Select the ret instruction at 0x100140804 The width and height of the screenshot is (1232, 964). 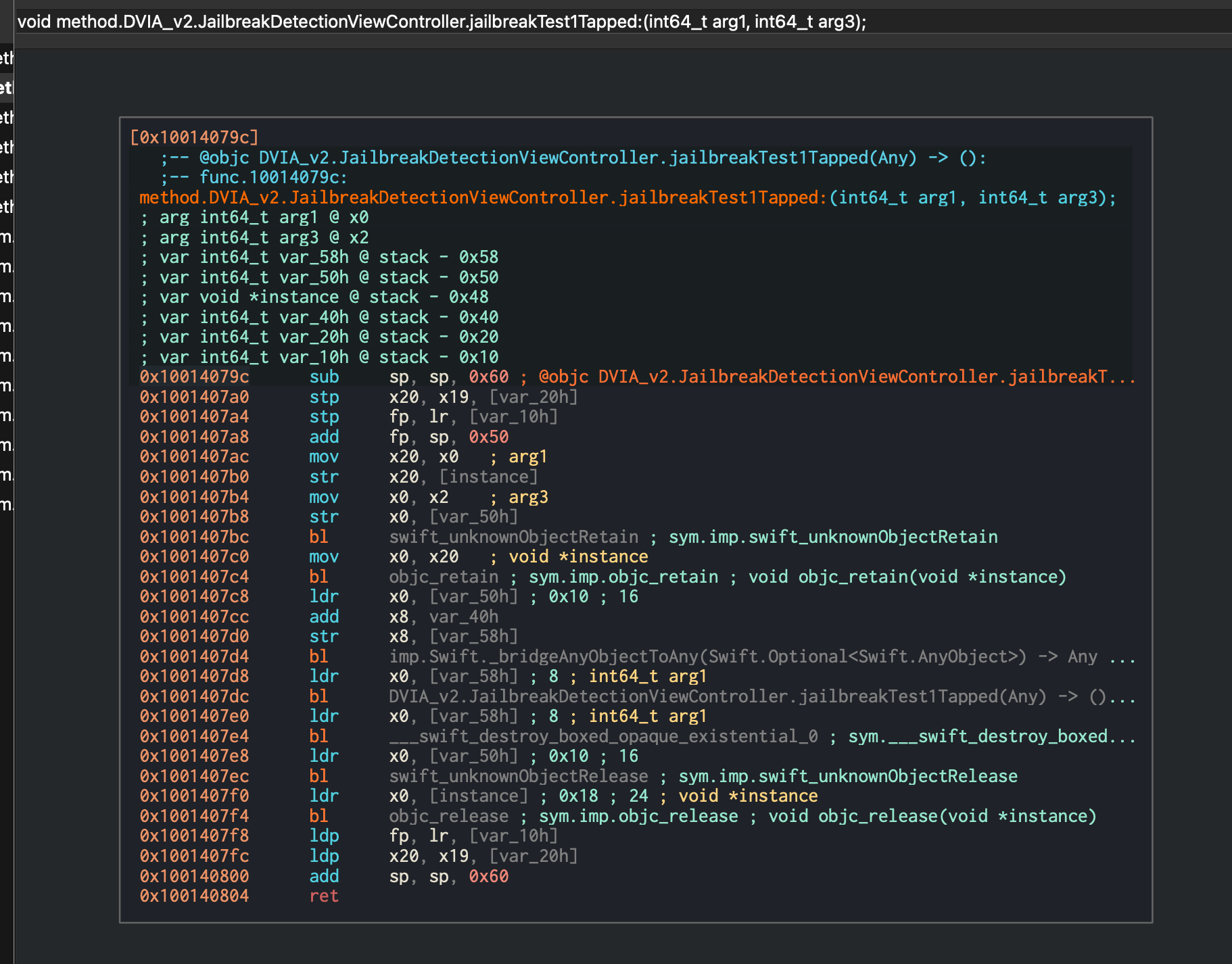coord(239,896)
